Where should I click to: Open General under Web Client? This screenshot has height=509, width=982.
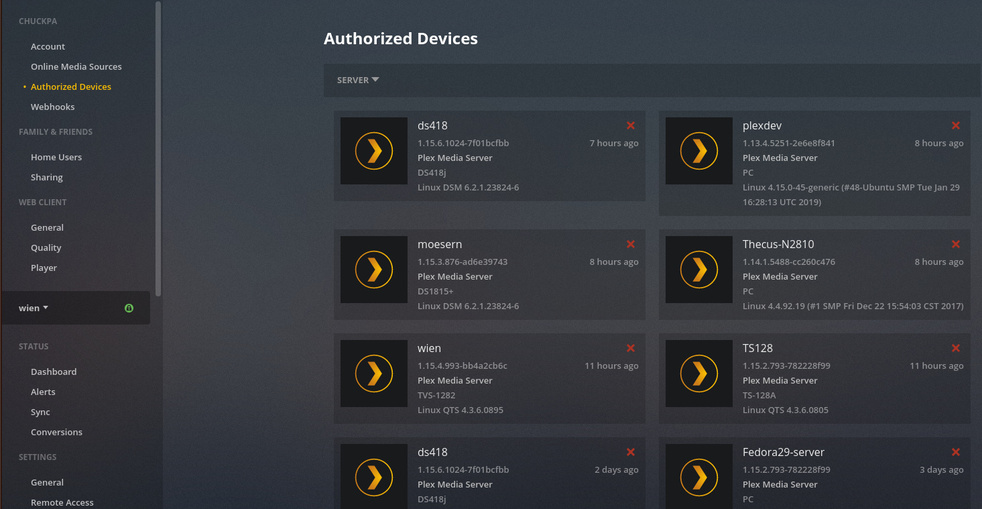tap(47, 228)
